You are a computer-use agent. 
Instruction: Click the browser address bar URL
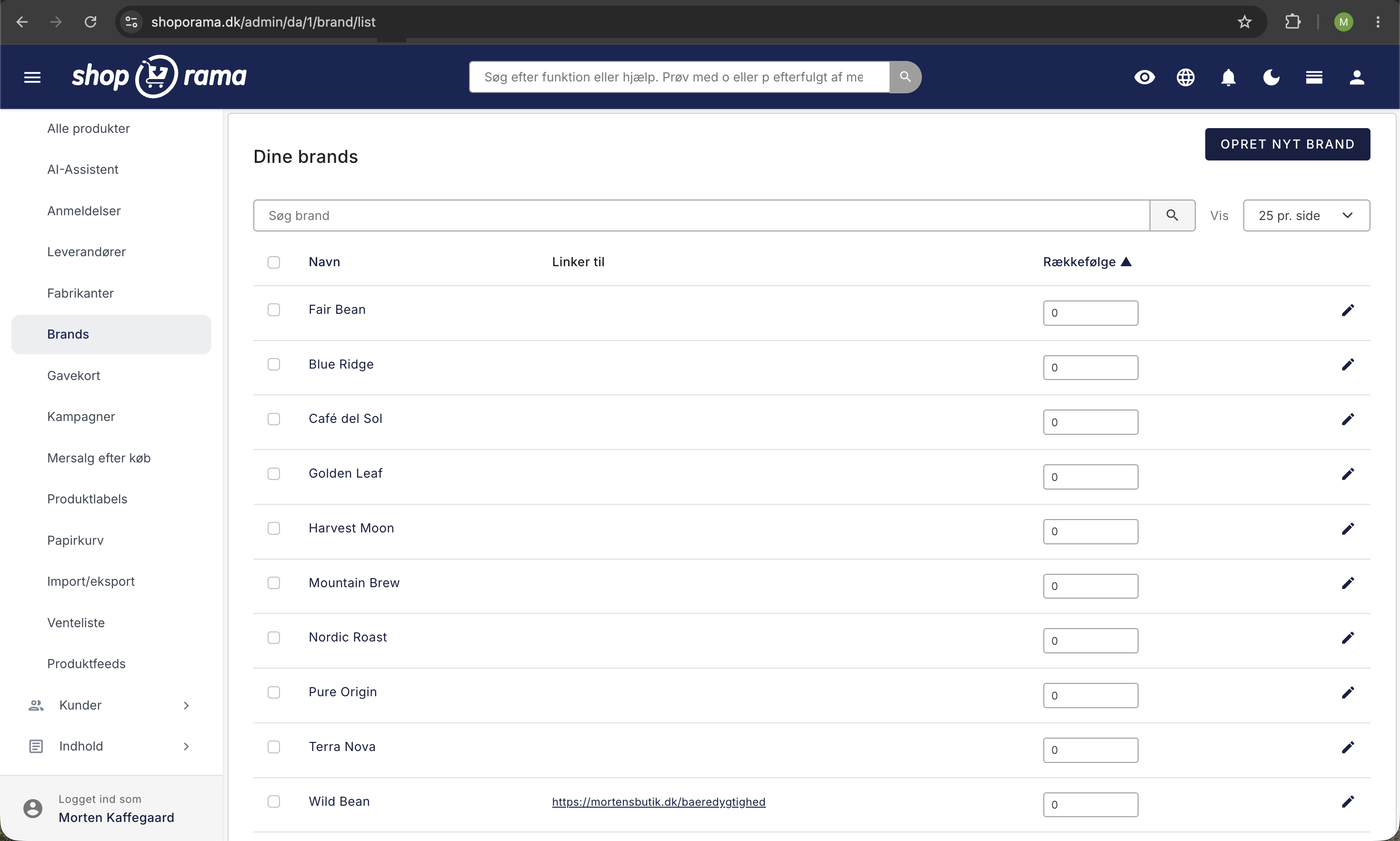click(263, 21)
